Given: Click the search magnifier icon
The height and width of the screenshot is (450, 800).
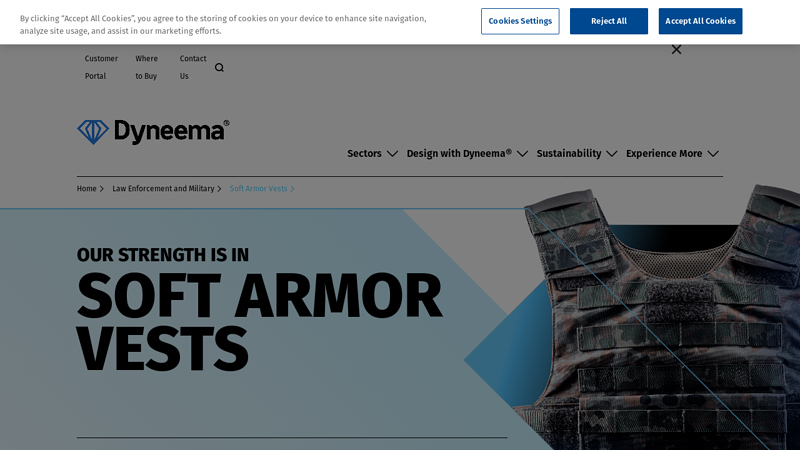Looking at the screenshot, I should [x=219, y=67].
